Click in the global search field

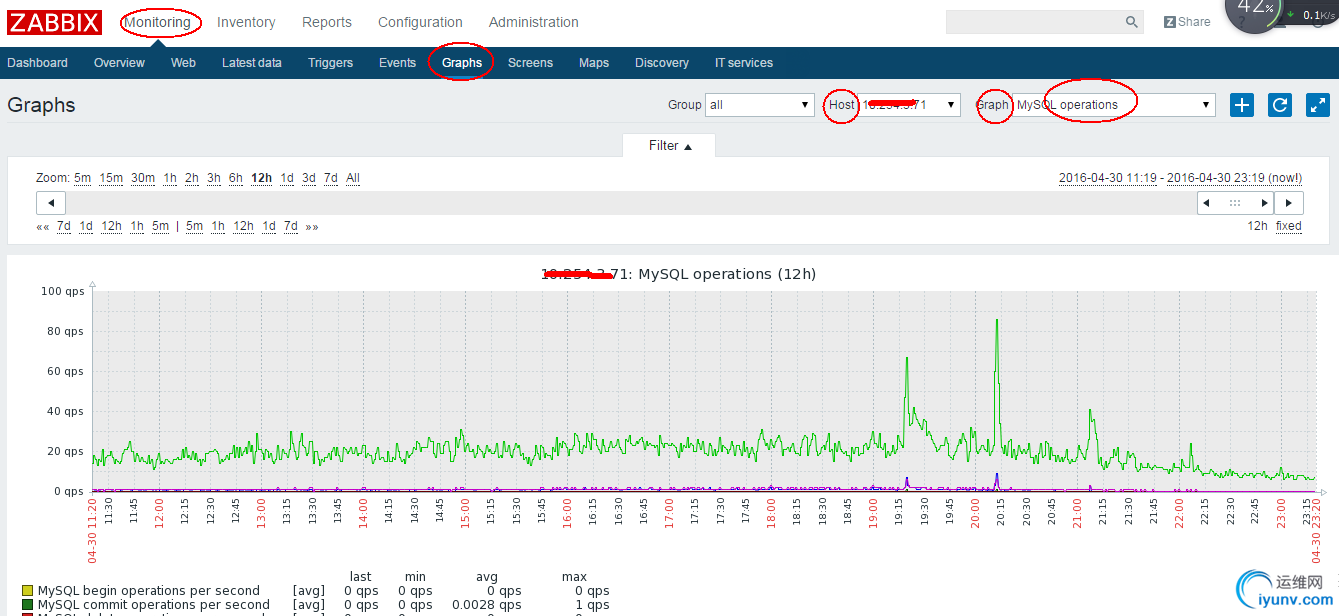(1035, 22)
